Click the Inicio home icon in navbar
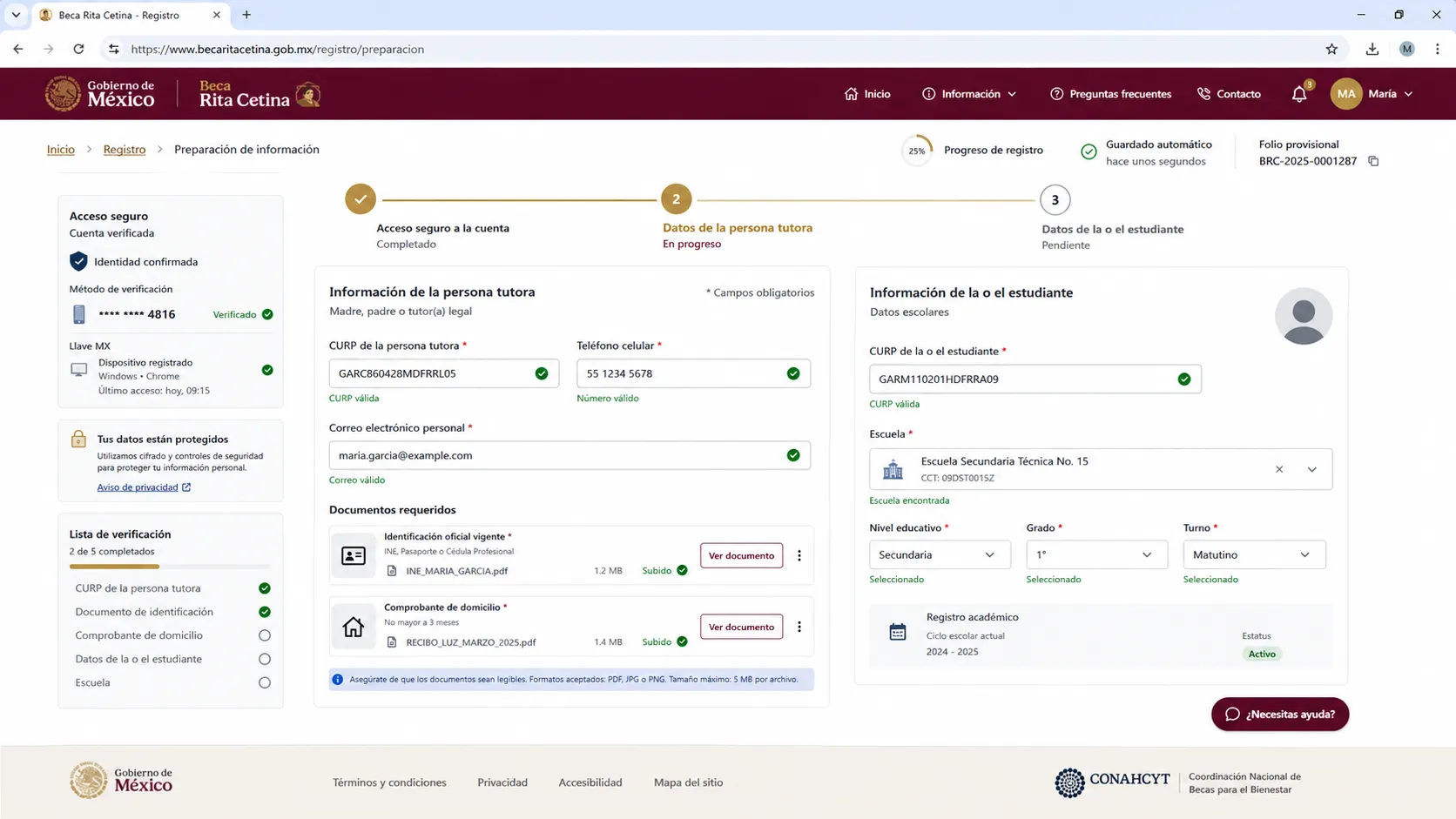 [851, 94]
